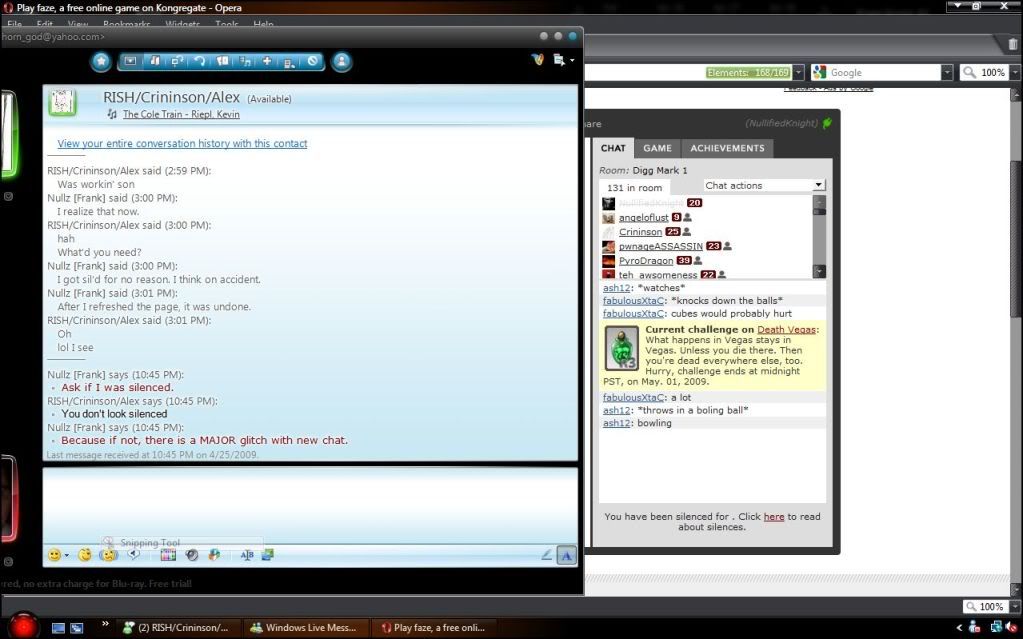Select the 131 in room tab
Viewport: 1023px width, 639px height.
tap(634, 187)
